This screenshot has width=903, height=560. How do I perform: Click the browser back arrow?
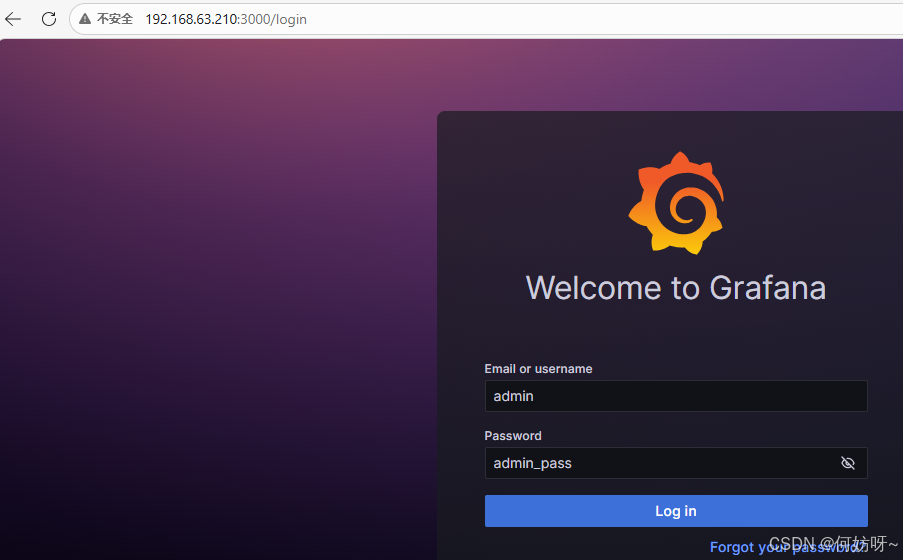[x=13, y=19]
